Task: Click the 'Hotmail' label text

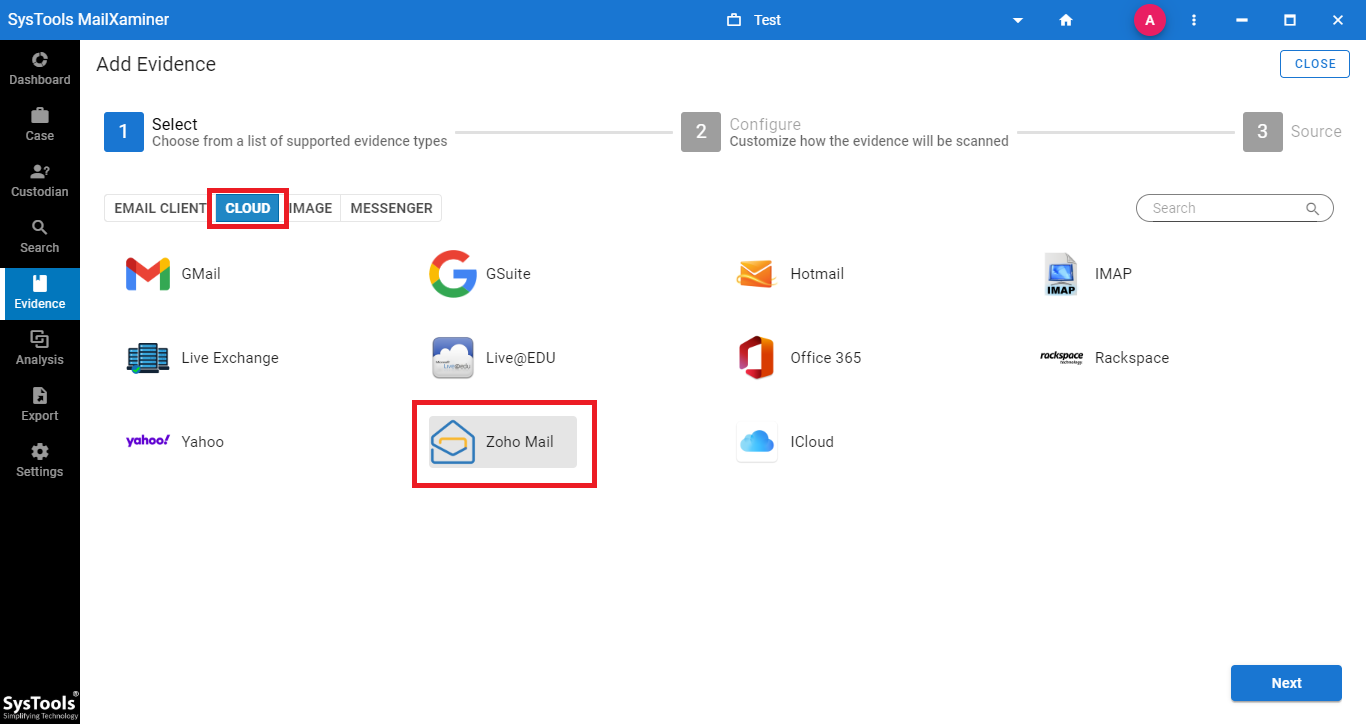Action: click(x=817, y=274)
